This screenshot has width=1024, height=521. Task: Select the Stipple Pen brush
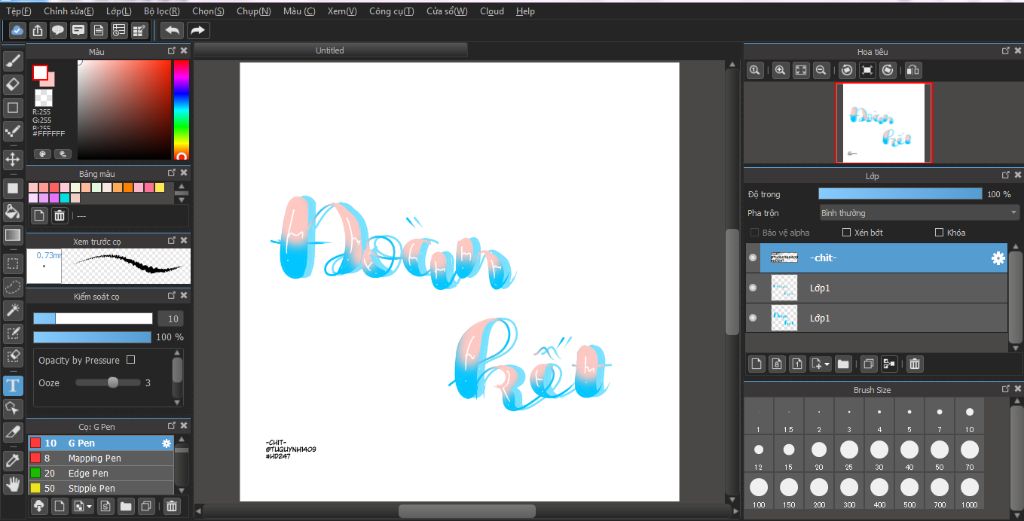tap(101, 488)
